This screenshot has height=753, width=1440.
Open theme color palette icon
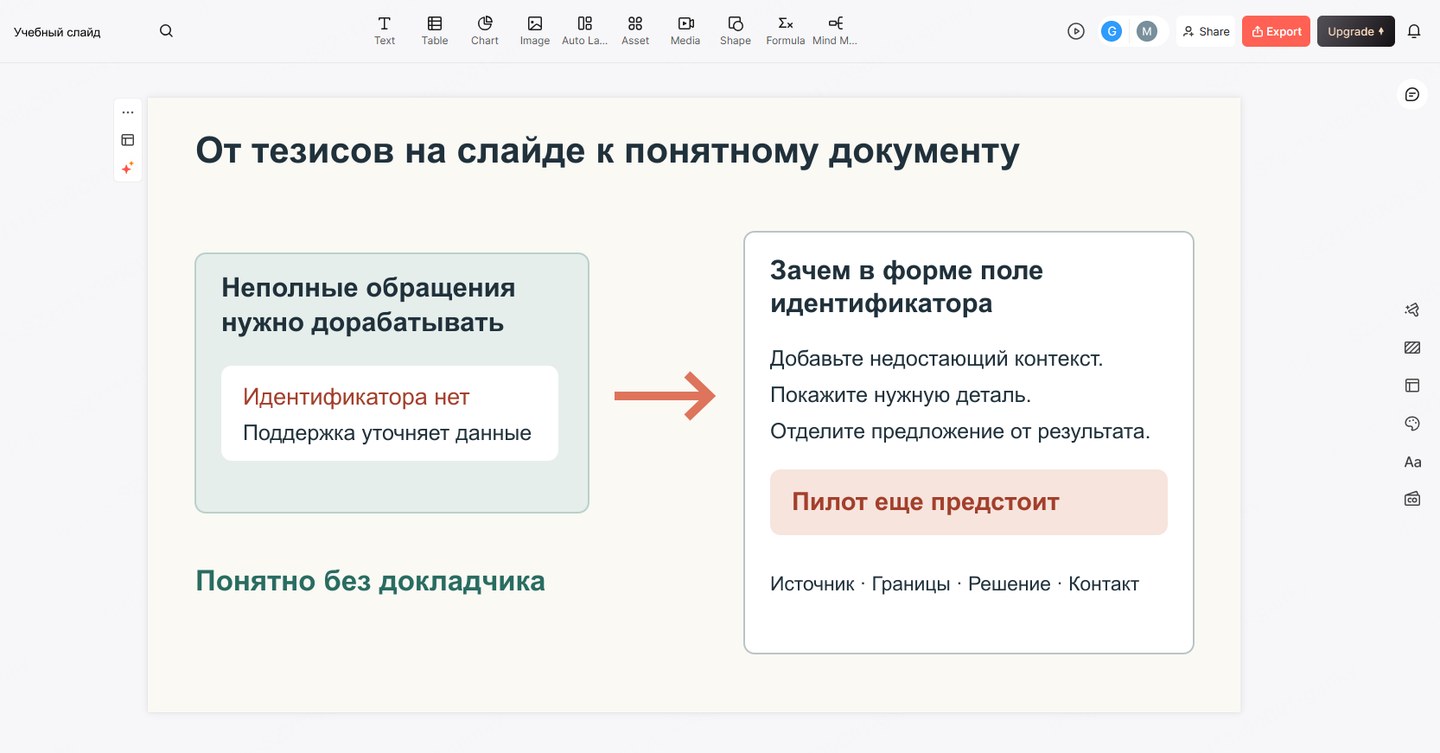click(1412, 423)
